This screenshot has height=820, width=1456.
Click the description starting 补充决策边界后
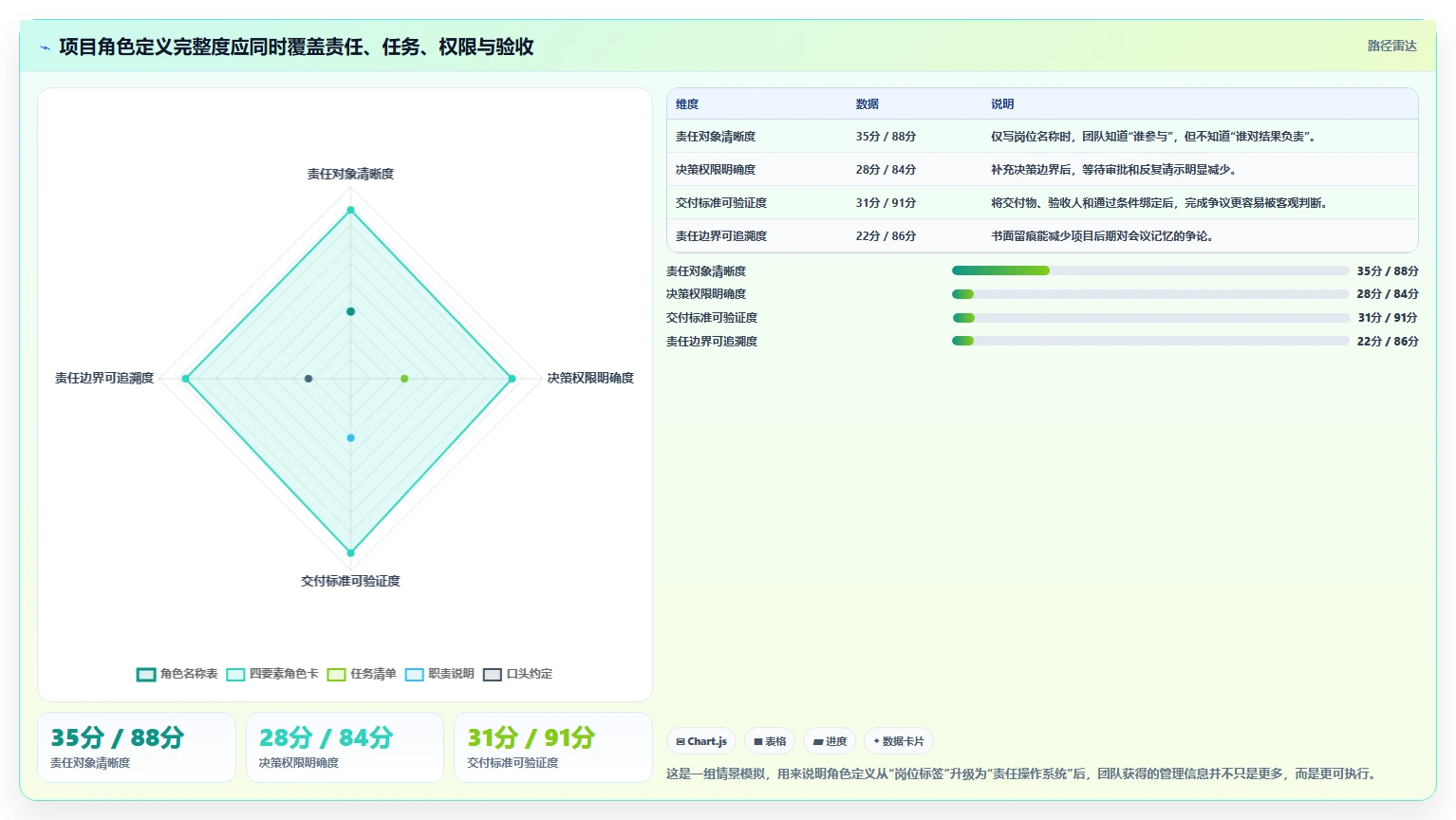click(1114, 170)
